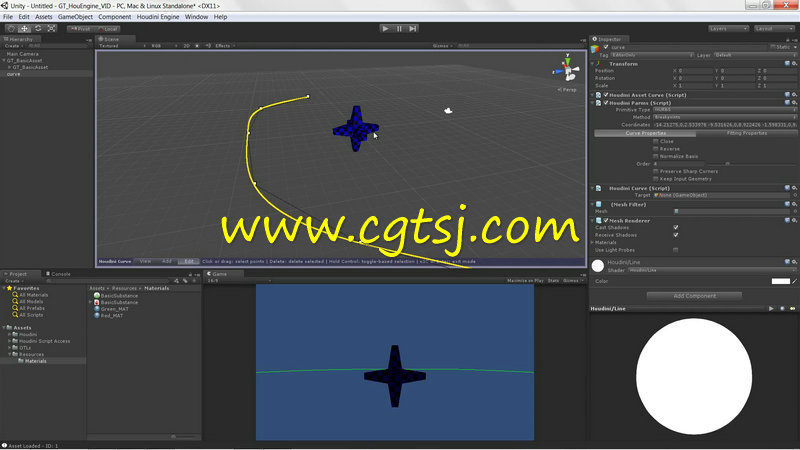Screen dimensions: 800x450
Task: Open the Layers dropdown in toolbar
Action: pyautogui.click(x=728, y=29)
